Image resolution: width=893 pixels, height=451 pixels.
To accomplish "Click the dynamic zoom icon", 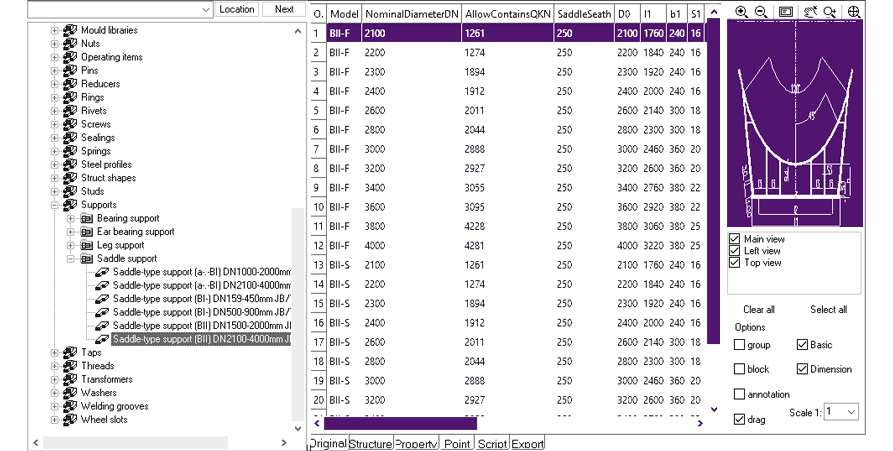I will coord(830,12).
